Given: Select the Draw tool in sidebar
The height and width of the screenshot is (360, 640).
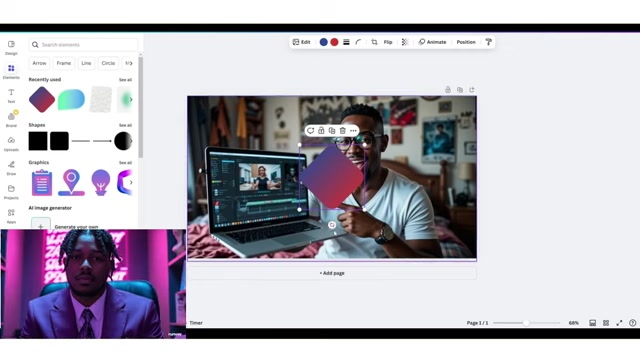Looking at the screenshot, I should tap(11, 168).
